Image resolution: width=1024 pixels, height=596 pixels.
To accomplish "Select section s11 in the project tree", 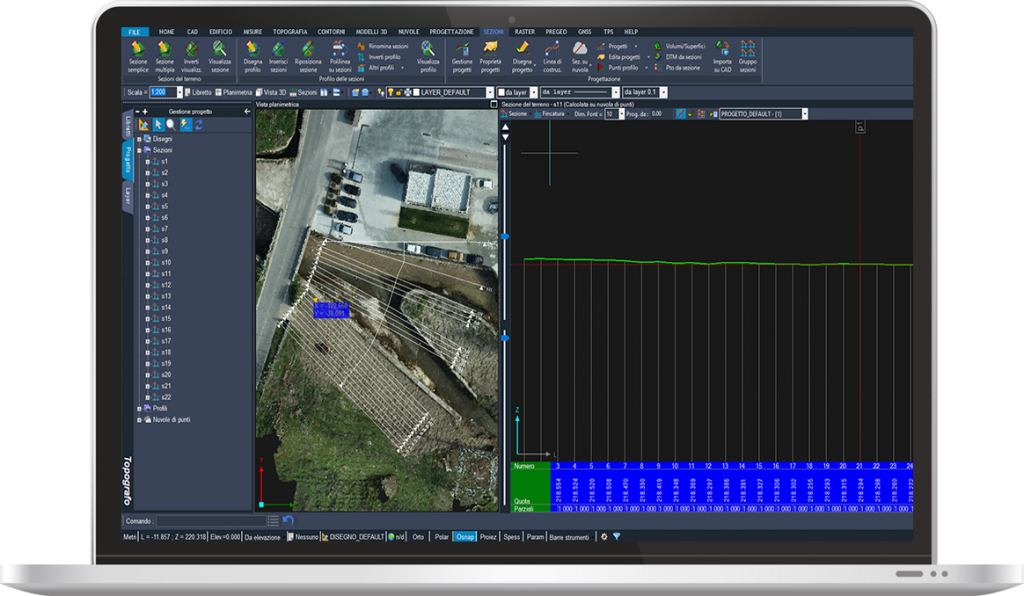I will pos(165,274).
